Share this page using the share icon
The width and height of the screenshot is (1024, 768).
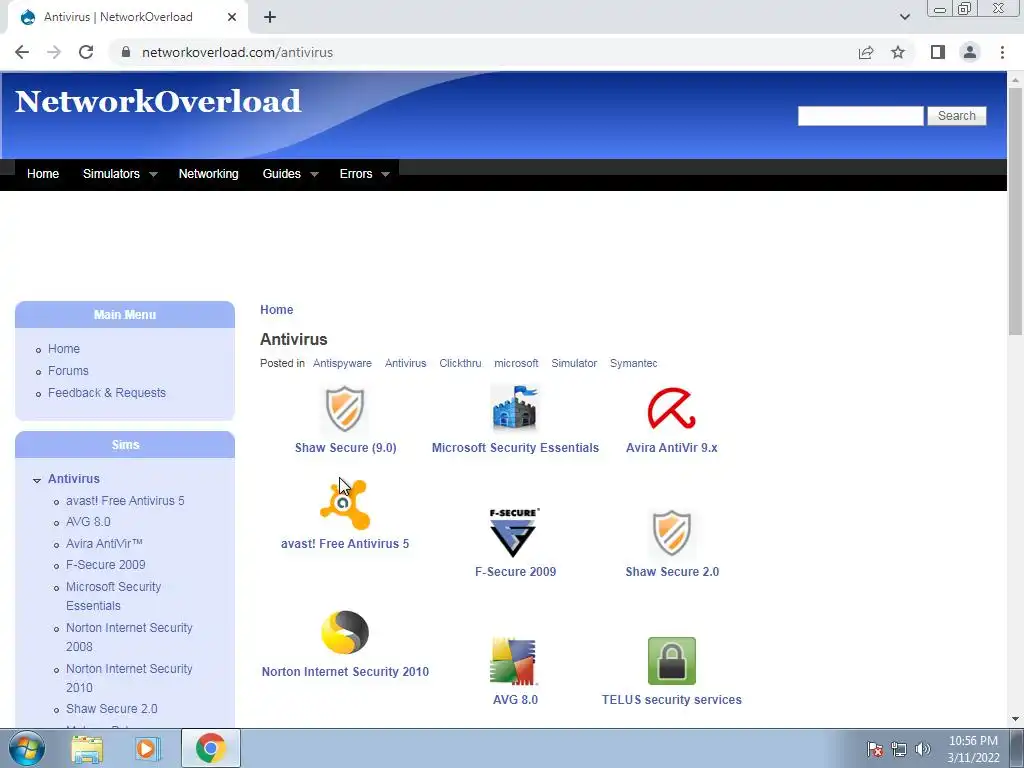866,52
